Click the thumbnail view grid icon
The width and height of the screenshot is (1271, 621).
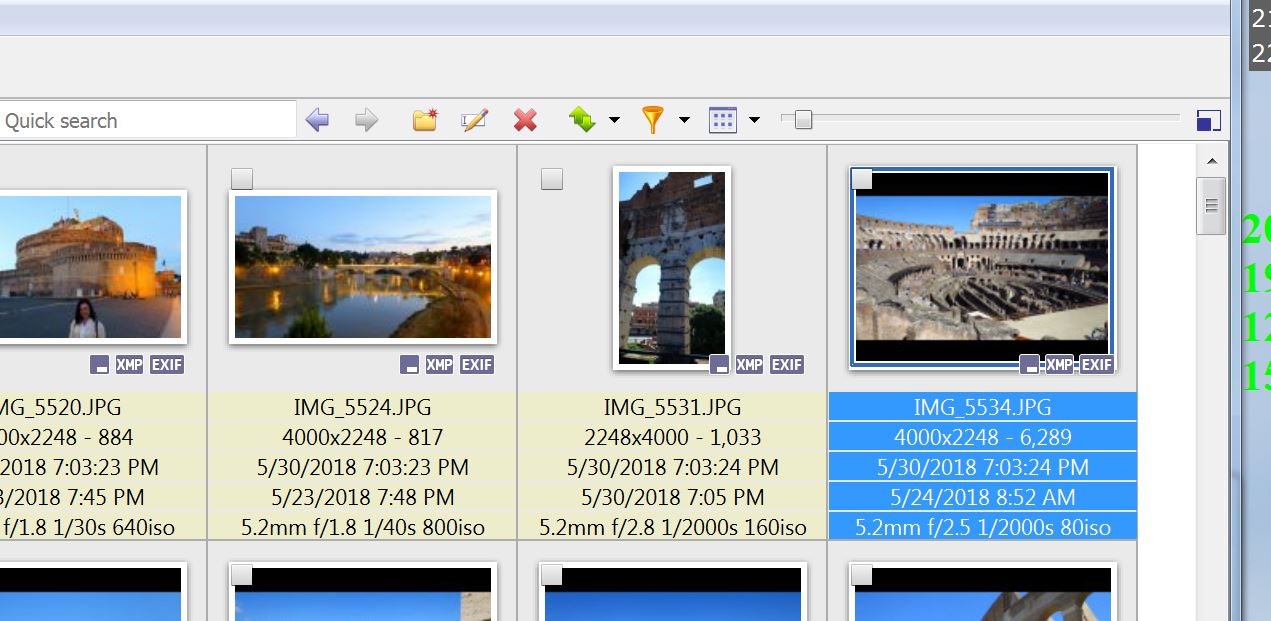[x=722, y=120]
